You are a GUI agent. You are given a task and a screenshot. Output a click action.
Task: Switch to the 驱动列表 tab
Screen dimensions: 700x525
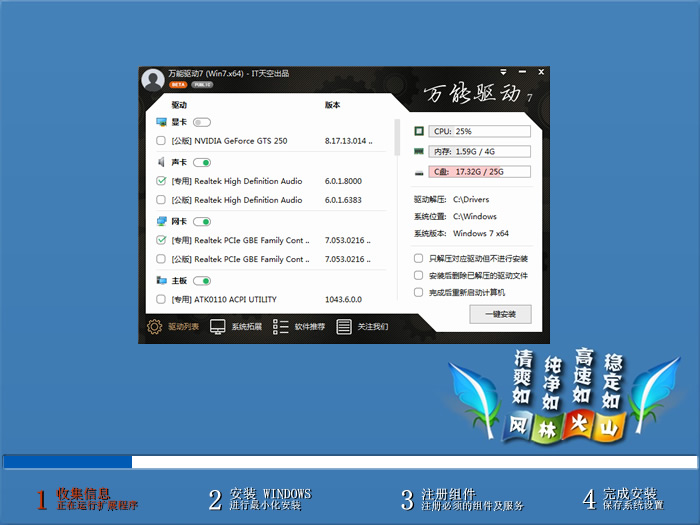point(183,327)
